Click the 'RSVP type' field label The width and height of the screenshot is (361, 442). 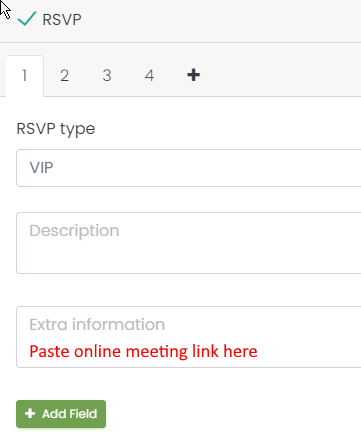click(56, 129)
